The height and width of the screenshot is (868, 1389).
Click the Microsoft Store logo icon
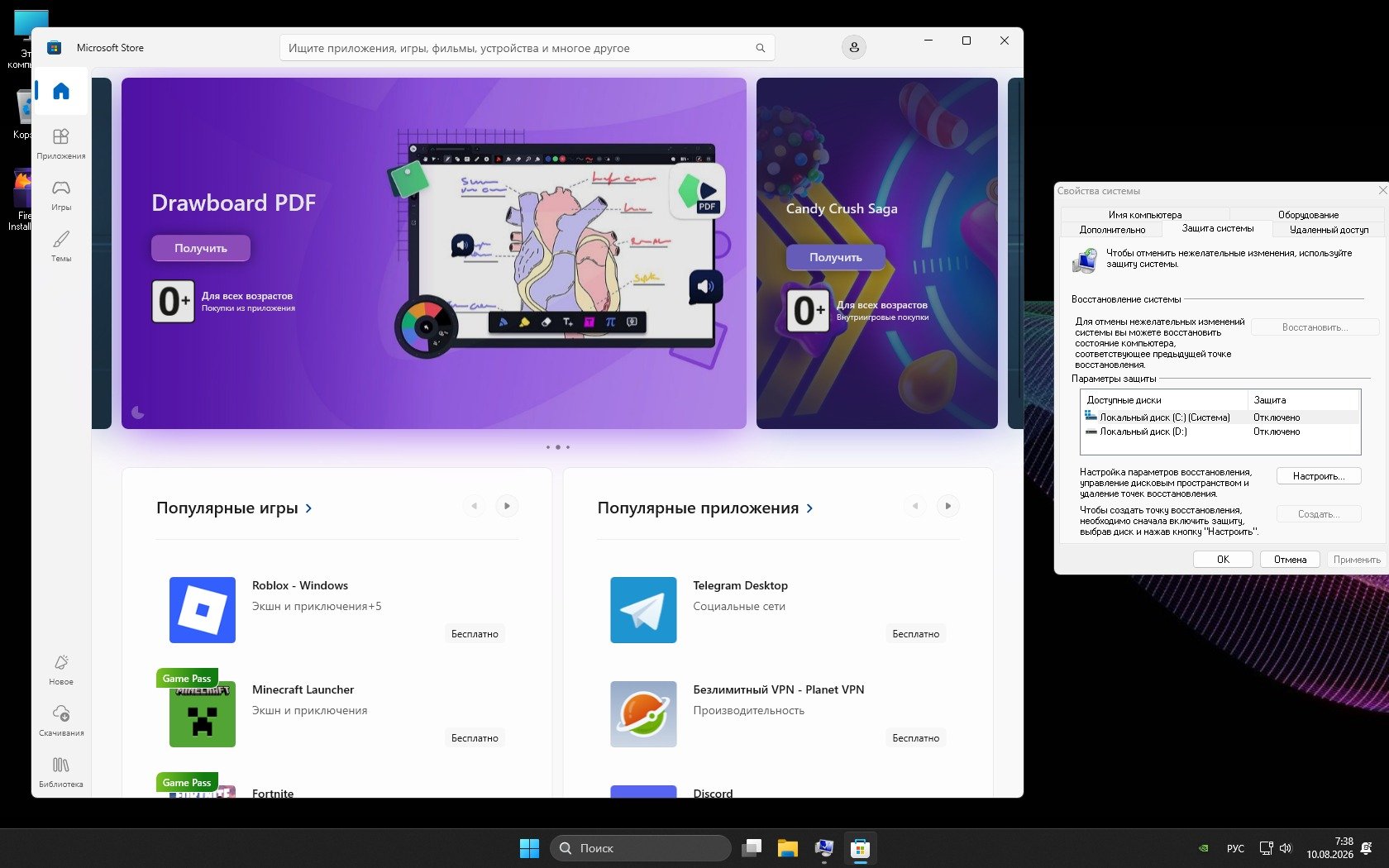[55, 48]
